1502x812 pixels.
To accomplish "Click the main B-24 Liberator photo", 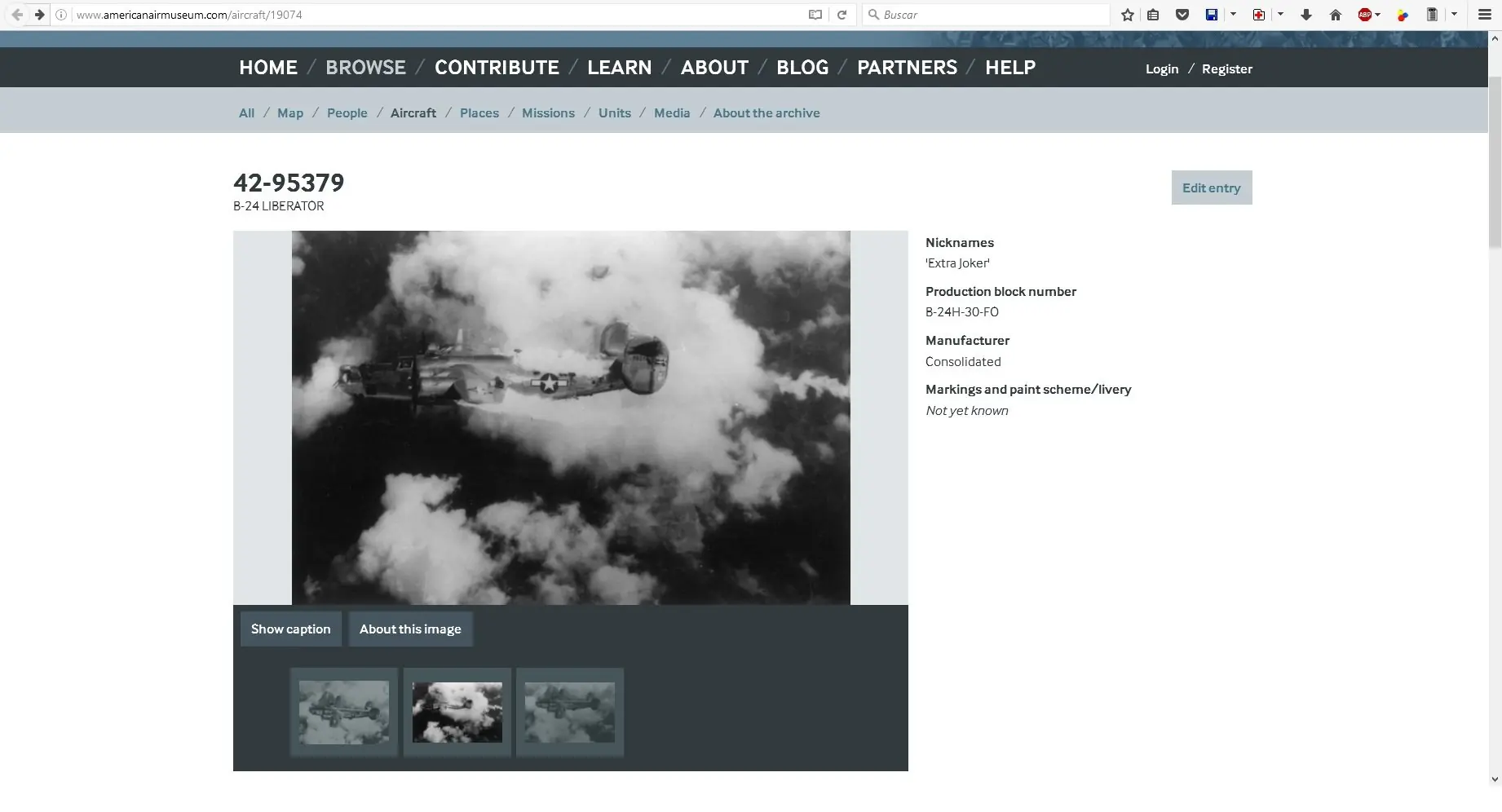I will point(571,417).
